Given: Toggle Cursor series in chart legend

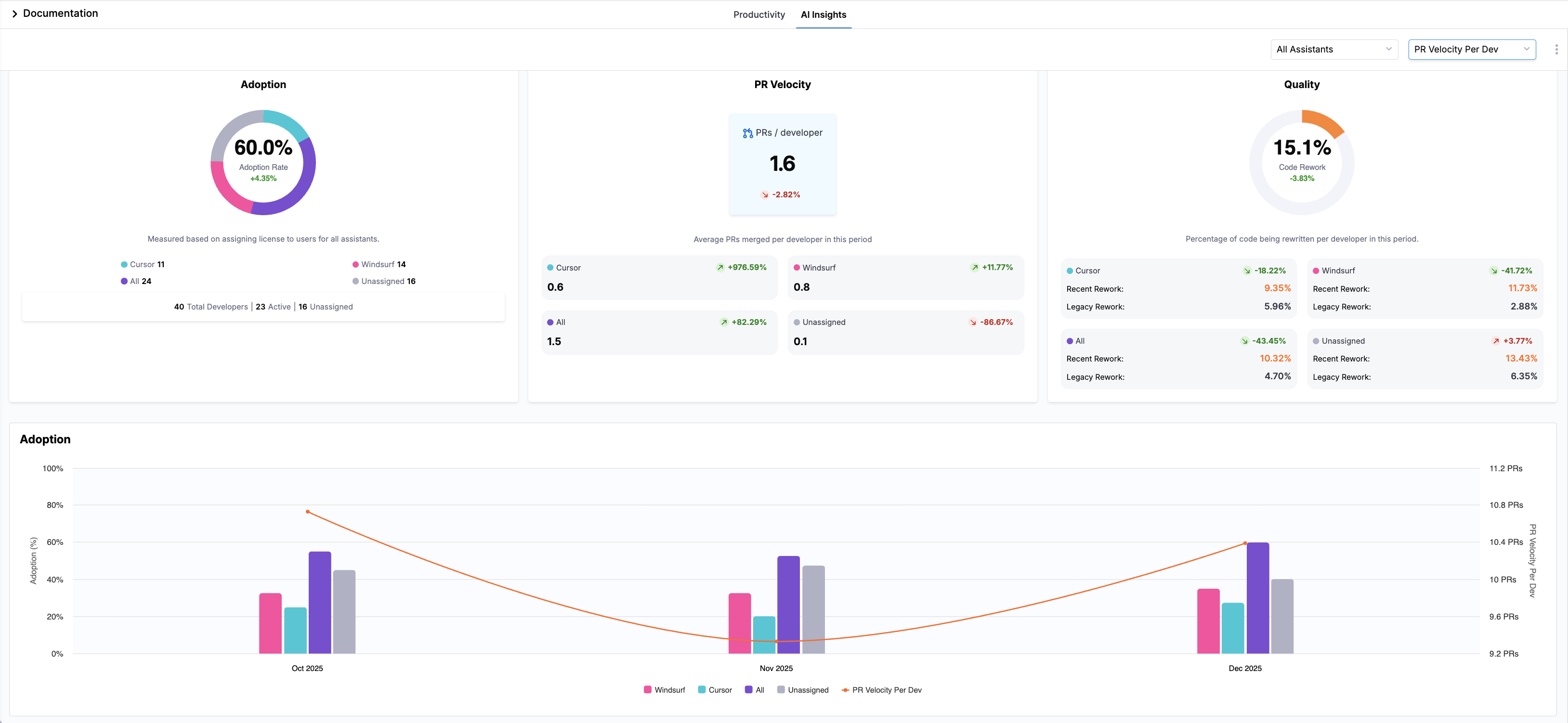Looking at the screenshot, I should point(715,689).
